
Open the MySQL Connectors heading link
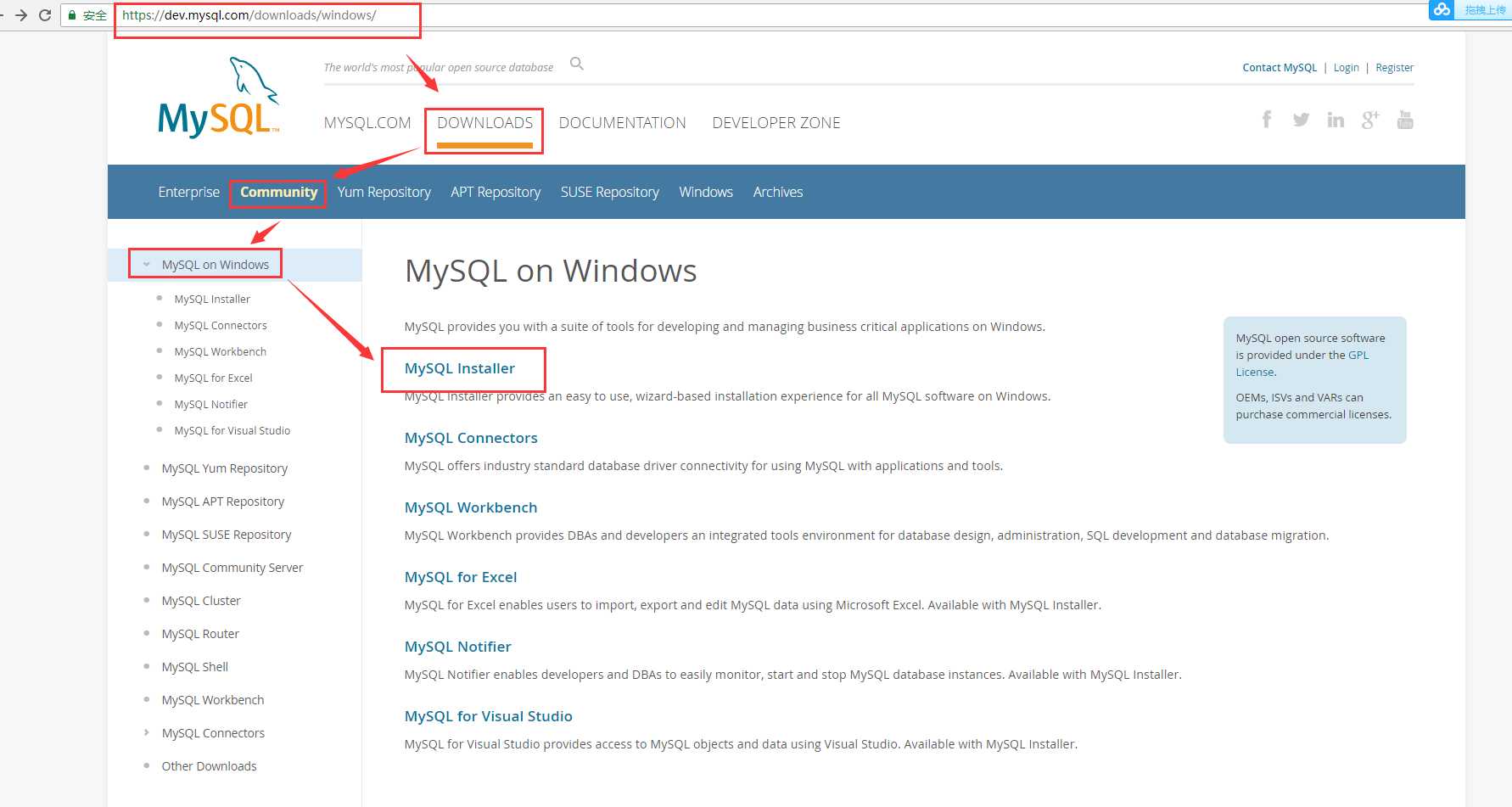click(x=471, y=438)
